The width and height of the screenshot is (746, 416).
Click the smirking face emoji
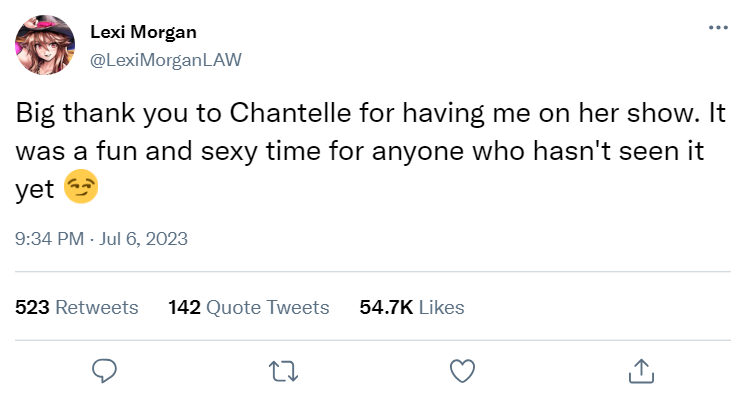pyautogui.click(x=81, y=188)
